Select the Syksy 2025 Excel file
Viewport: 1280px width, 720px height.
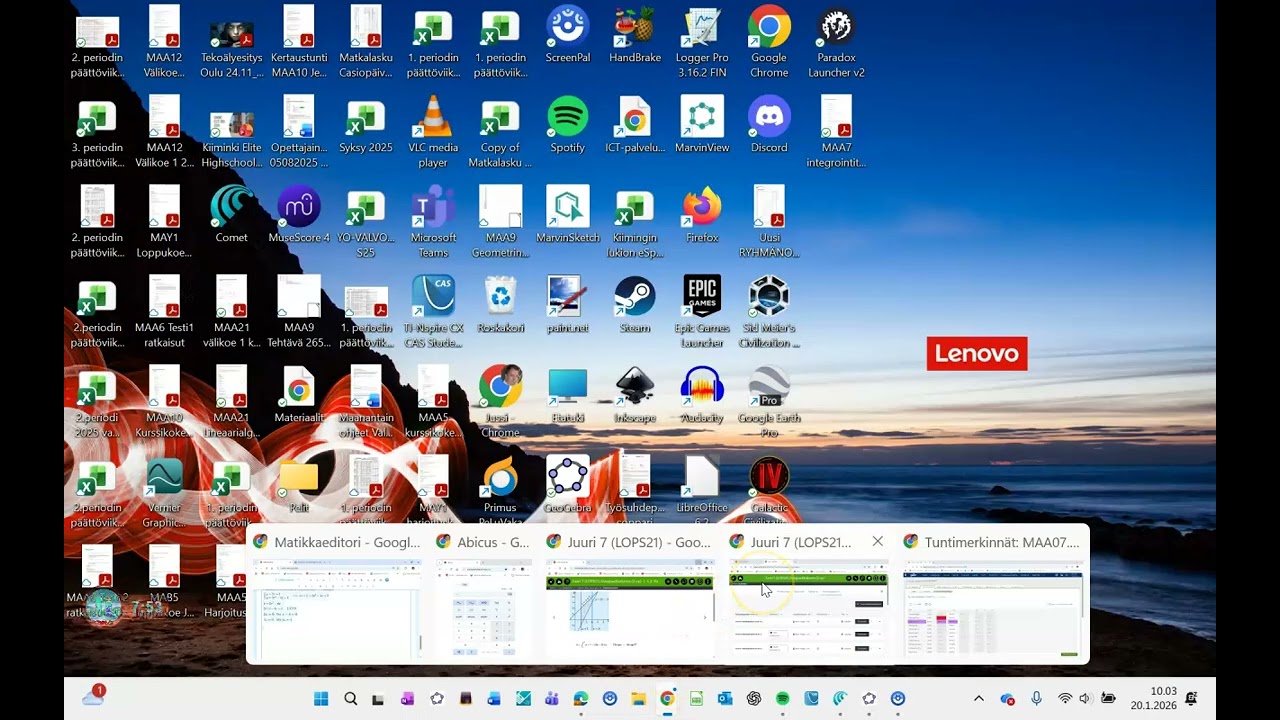pos(366,126)
